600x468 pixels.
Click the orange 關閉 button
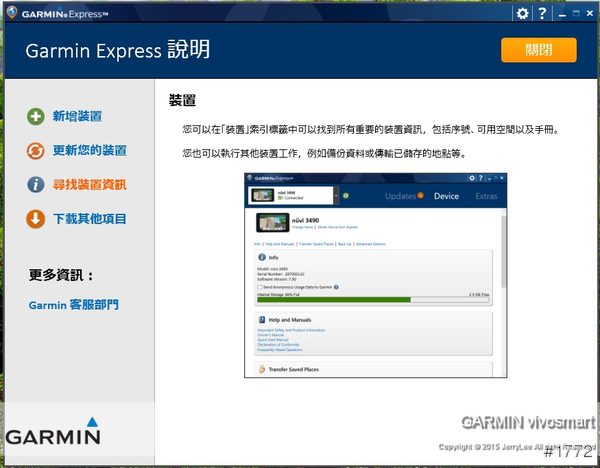538,50
